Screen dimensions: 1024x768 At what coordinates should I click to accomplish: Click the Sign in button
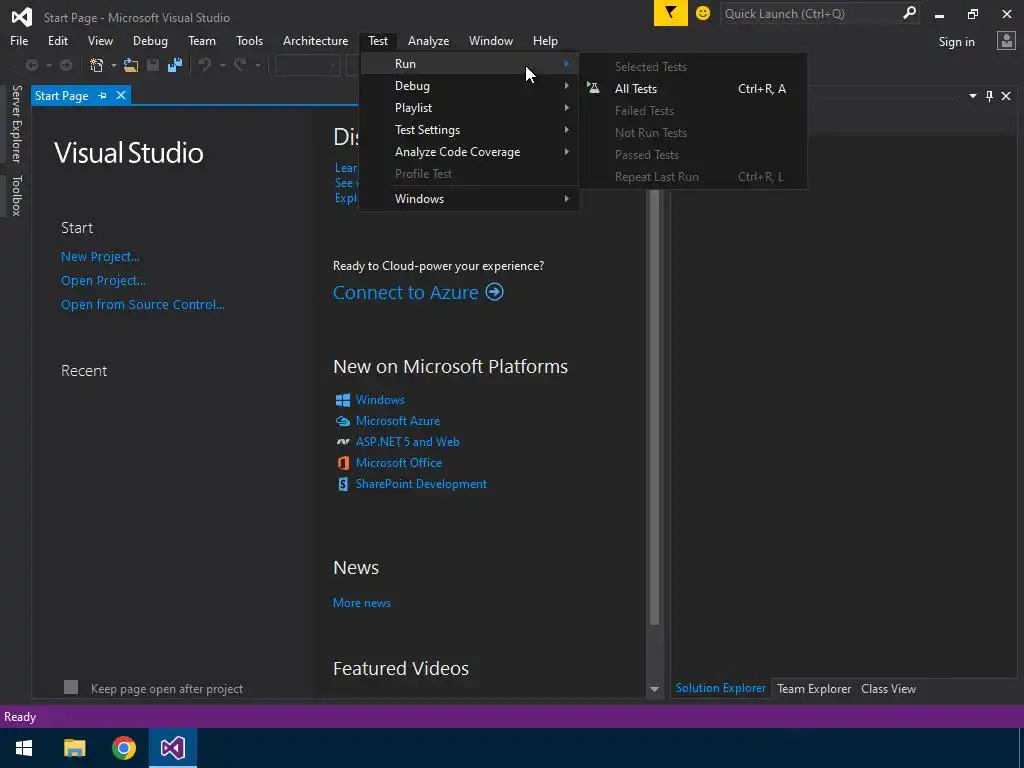(957, 42)
